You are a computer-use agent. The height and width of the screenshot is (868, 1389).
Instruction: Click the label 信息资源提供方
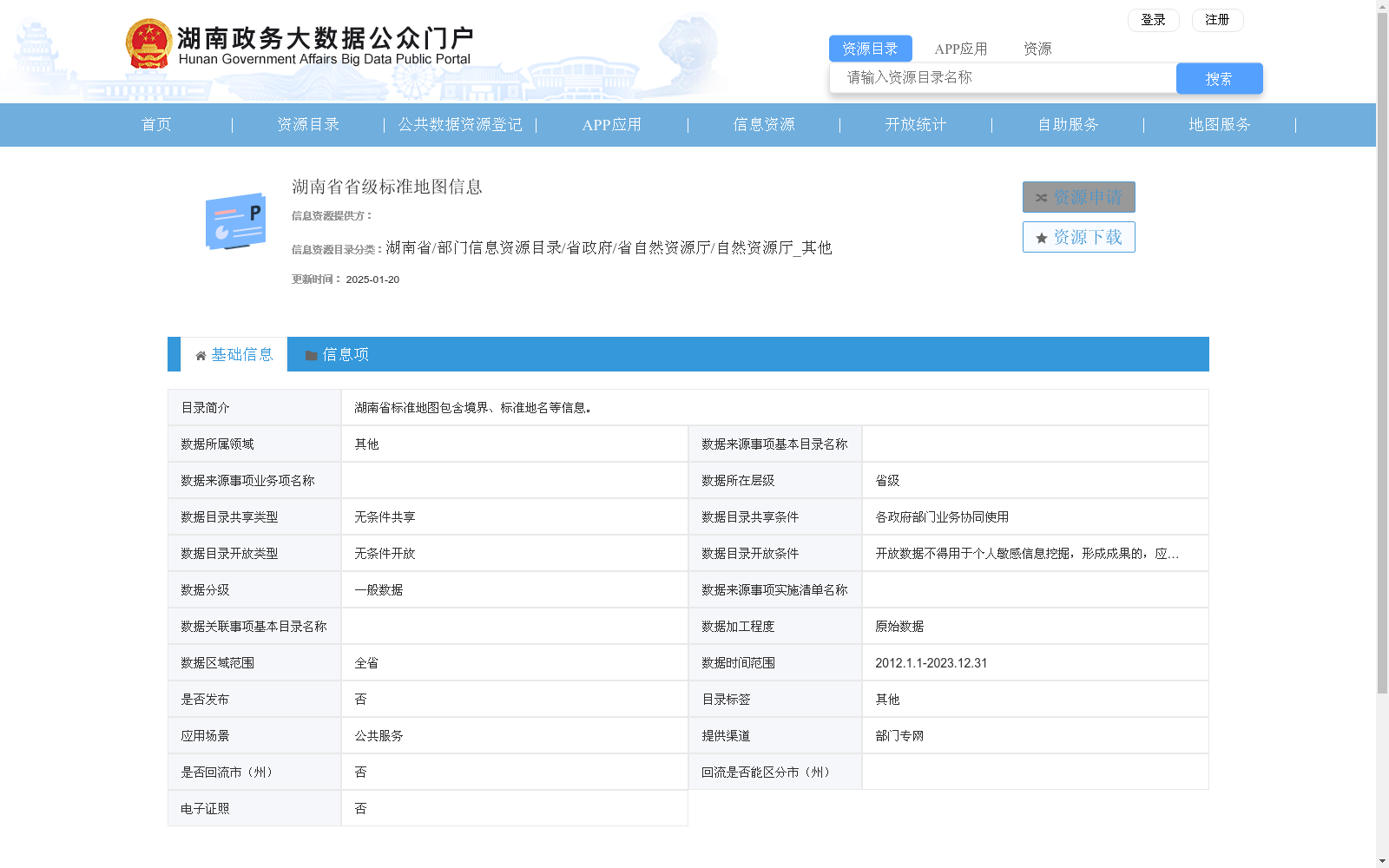click(332, 216)
